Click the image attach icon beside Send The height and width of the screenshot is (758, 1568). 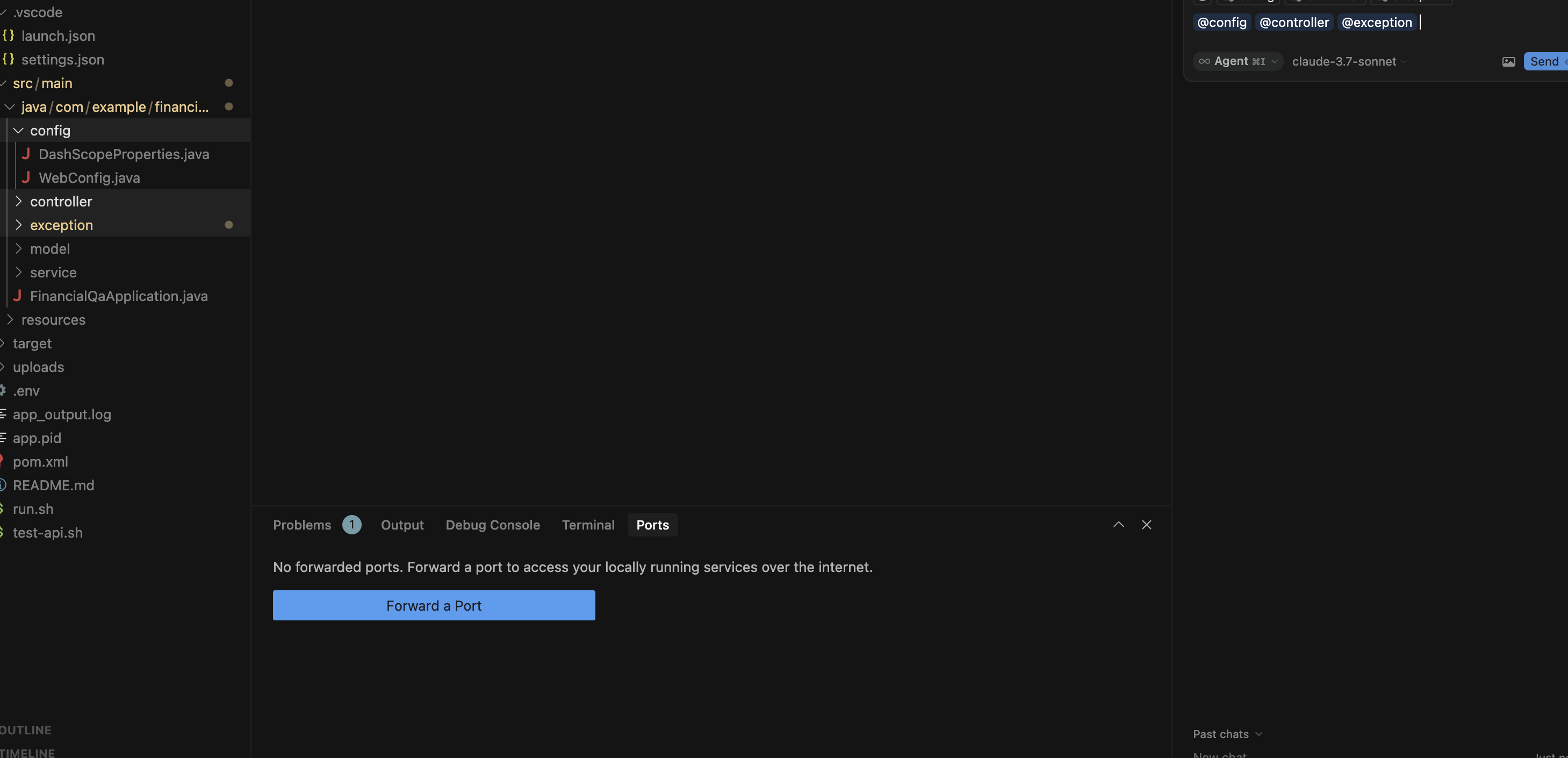coord(1508,61)
